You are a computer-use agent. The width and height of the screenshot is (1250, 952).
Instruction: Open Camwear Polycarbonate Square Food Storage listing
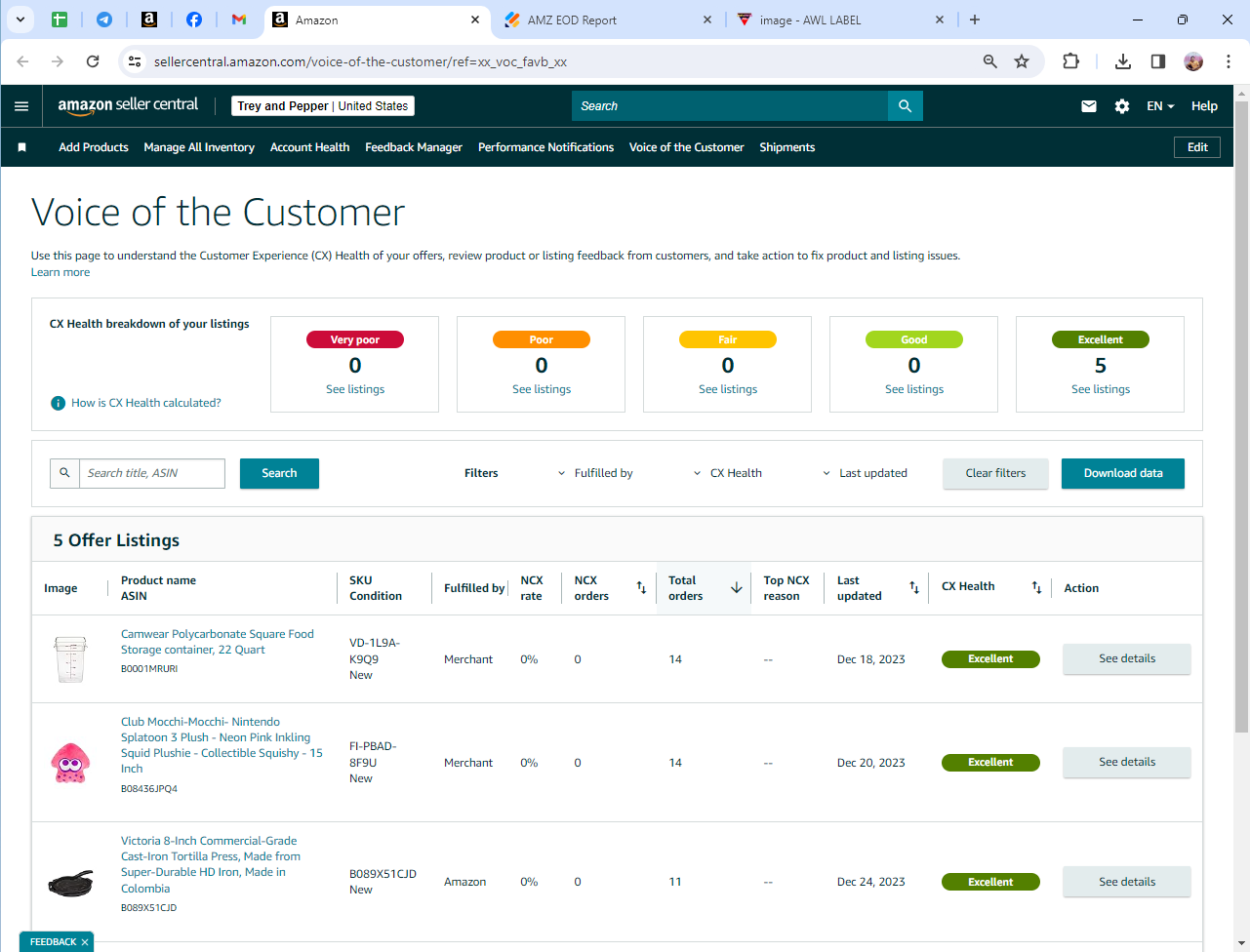point(217,642)
